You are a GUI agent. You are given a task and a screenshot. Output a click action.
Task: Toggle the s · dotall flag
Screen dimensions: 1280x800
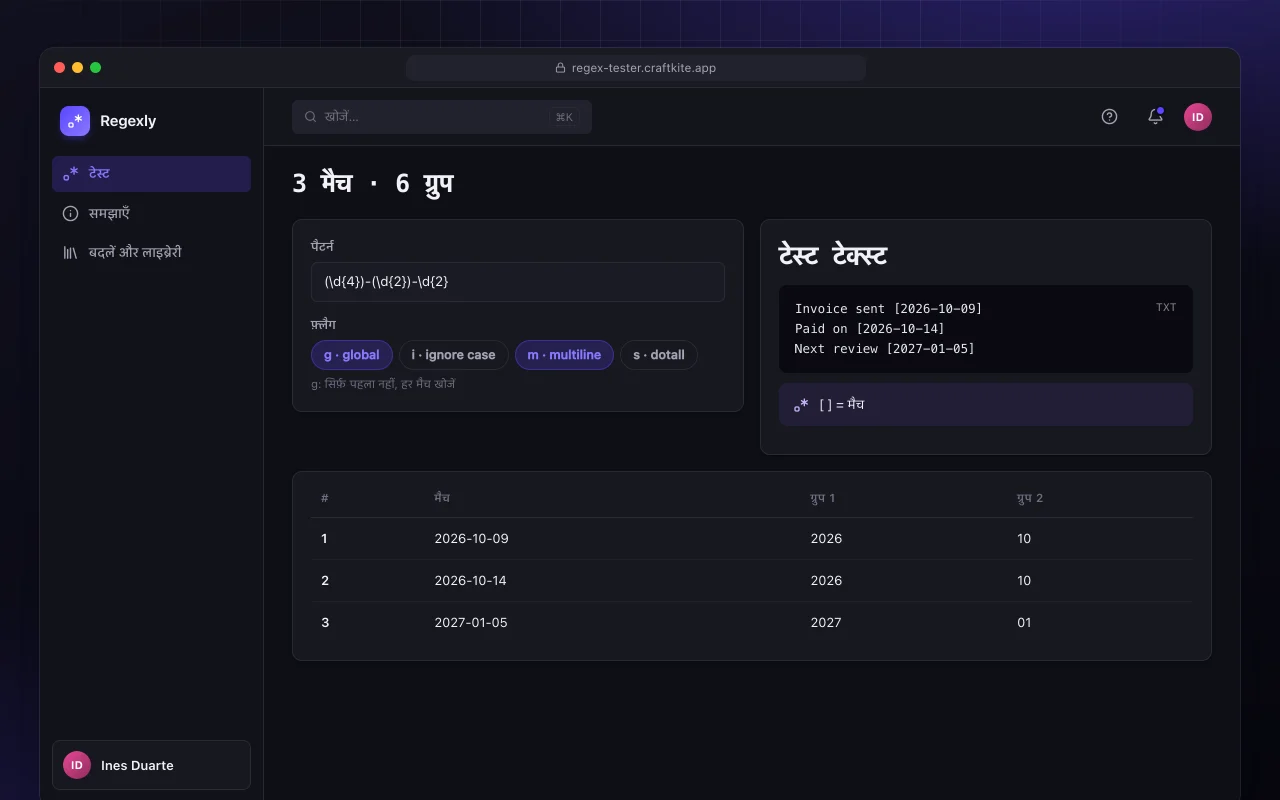click(659, 355)
